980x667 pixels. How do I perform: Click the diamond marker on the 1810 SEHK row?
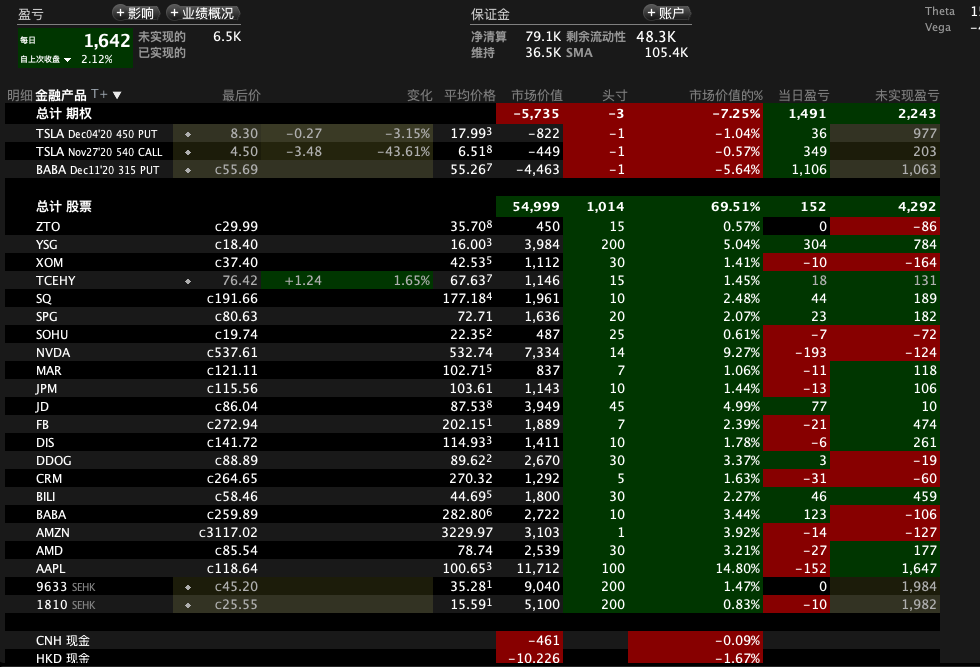188,605
